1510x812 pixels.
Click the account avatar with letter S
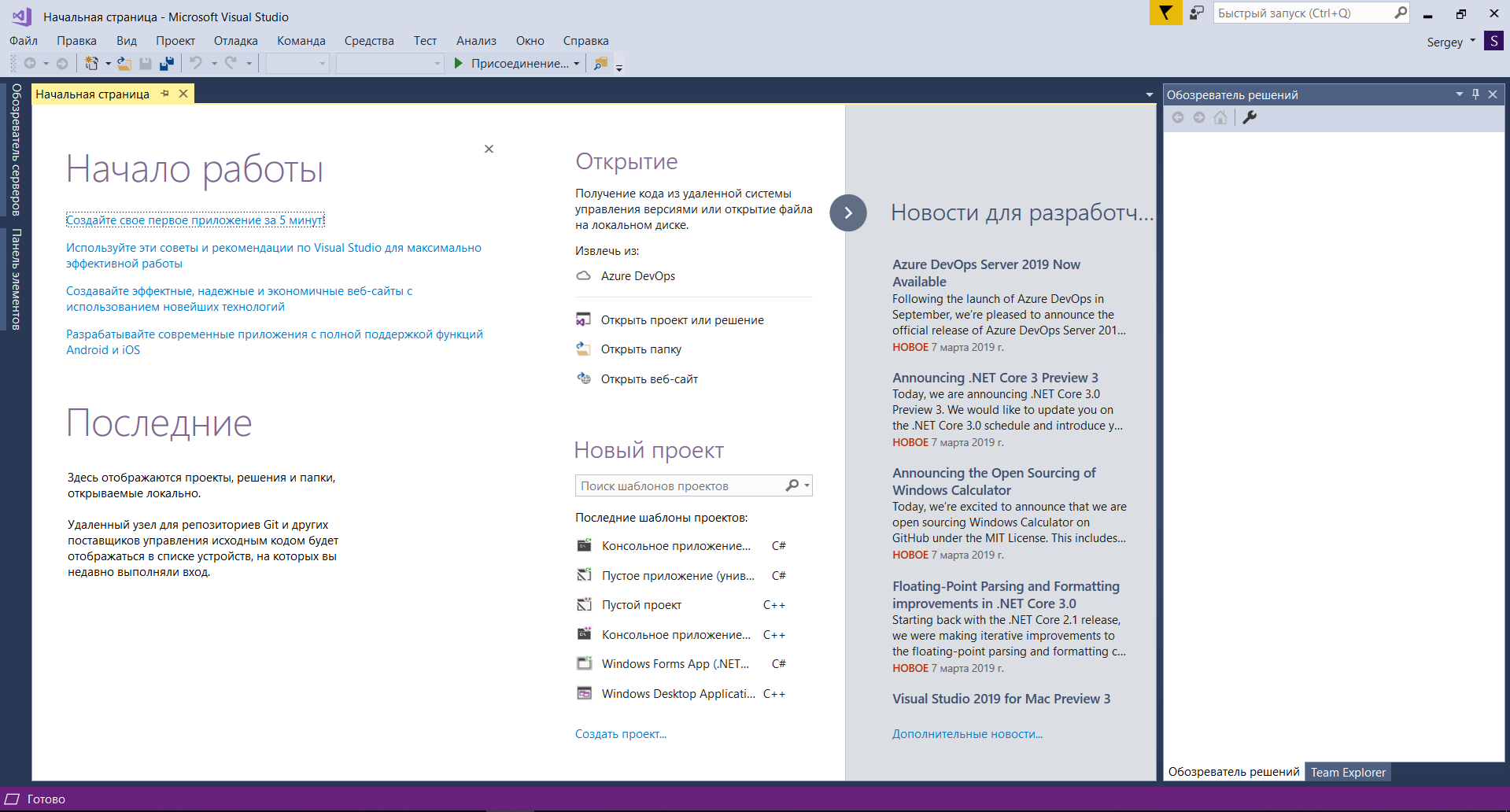1493,41
